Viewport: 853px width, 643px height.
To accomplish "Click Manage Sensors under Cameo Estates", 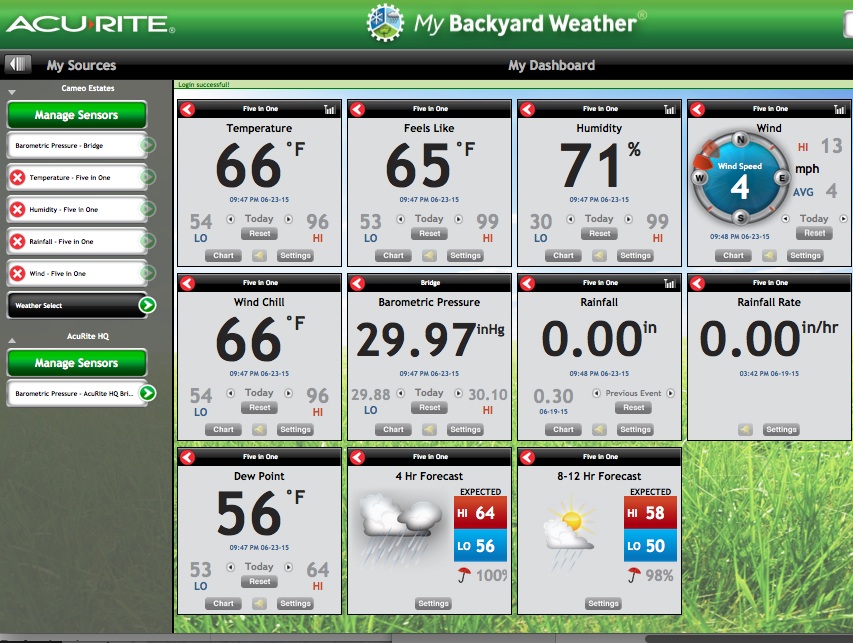I will (x=77, y=115).
